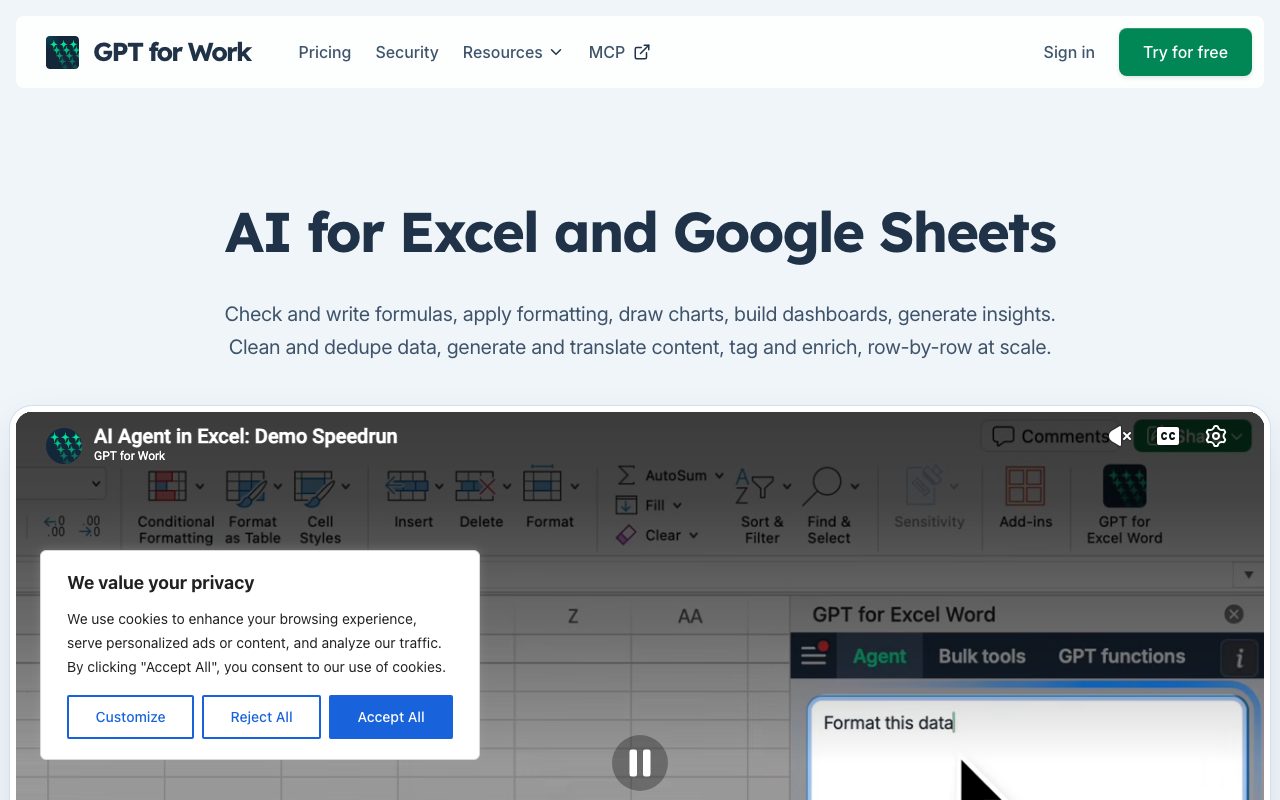The height and width of the screenshot is (800, 1280).
Task: Switch to the Bulk tools tab
Action: pyautogui.click(x=982, y=656)
